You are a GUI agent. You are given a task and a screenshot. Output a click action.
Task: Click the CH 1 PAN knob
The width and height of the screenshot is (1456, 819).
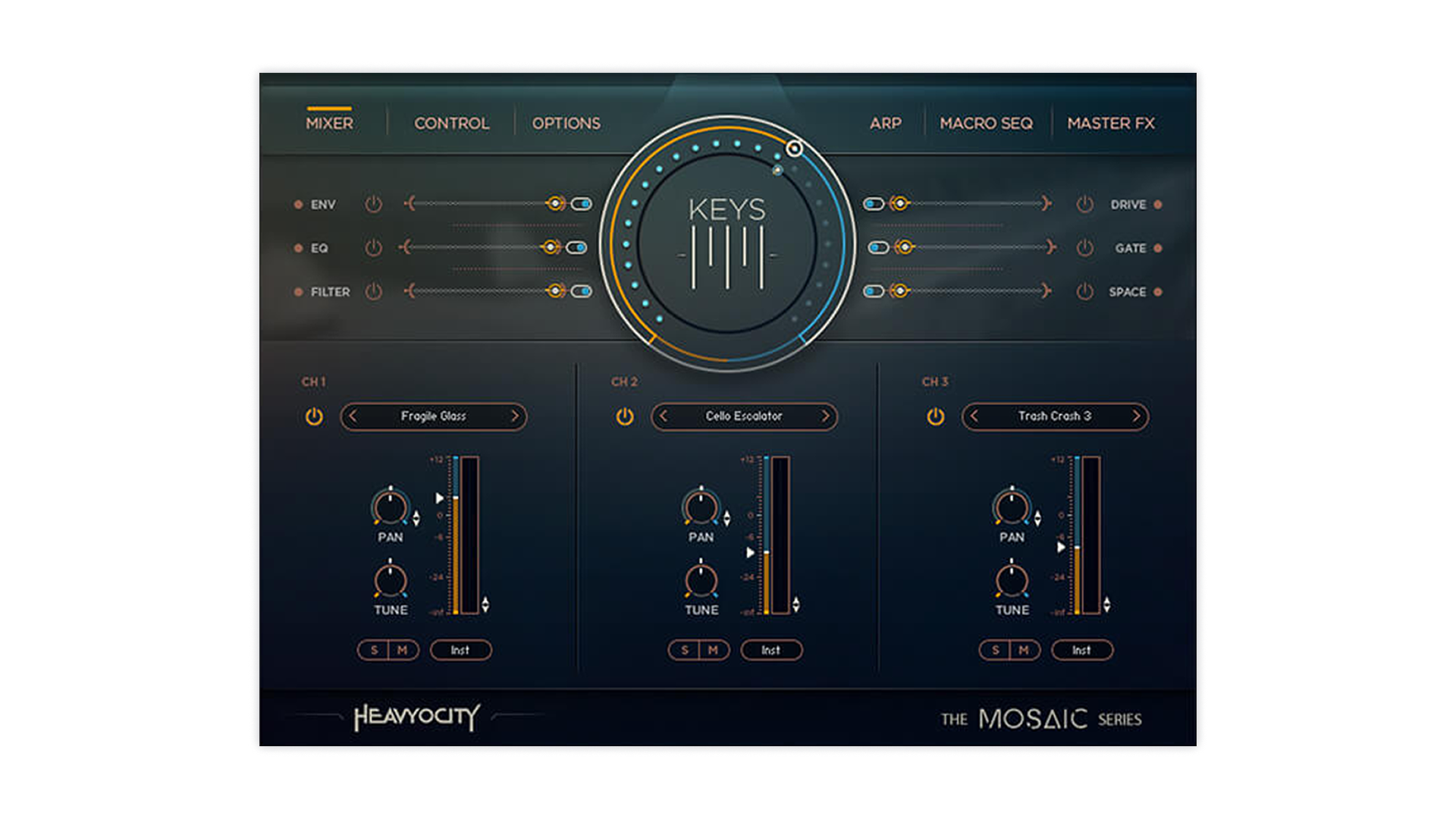[x=391, y=507]
